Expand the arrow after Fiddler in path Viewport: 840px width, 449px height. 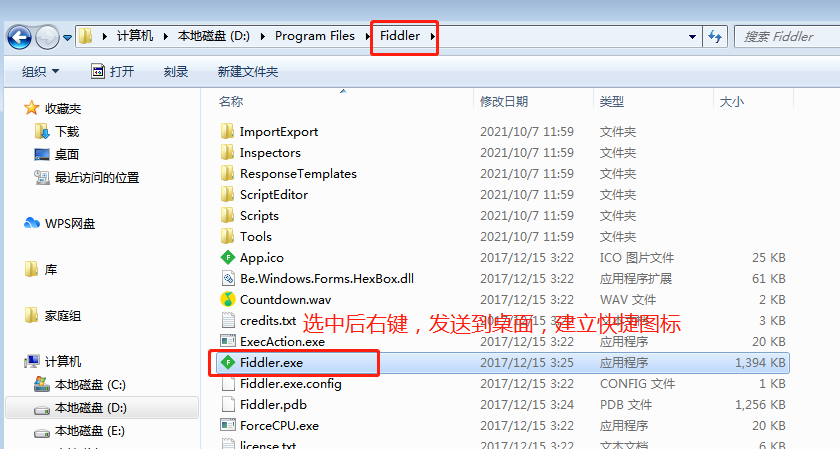[432, 36]
